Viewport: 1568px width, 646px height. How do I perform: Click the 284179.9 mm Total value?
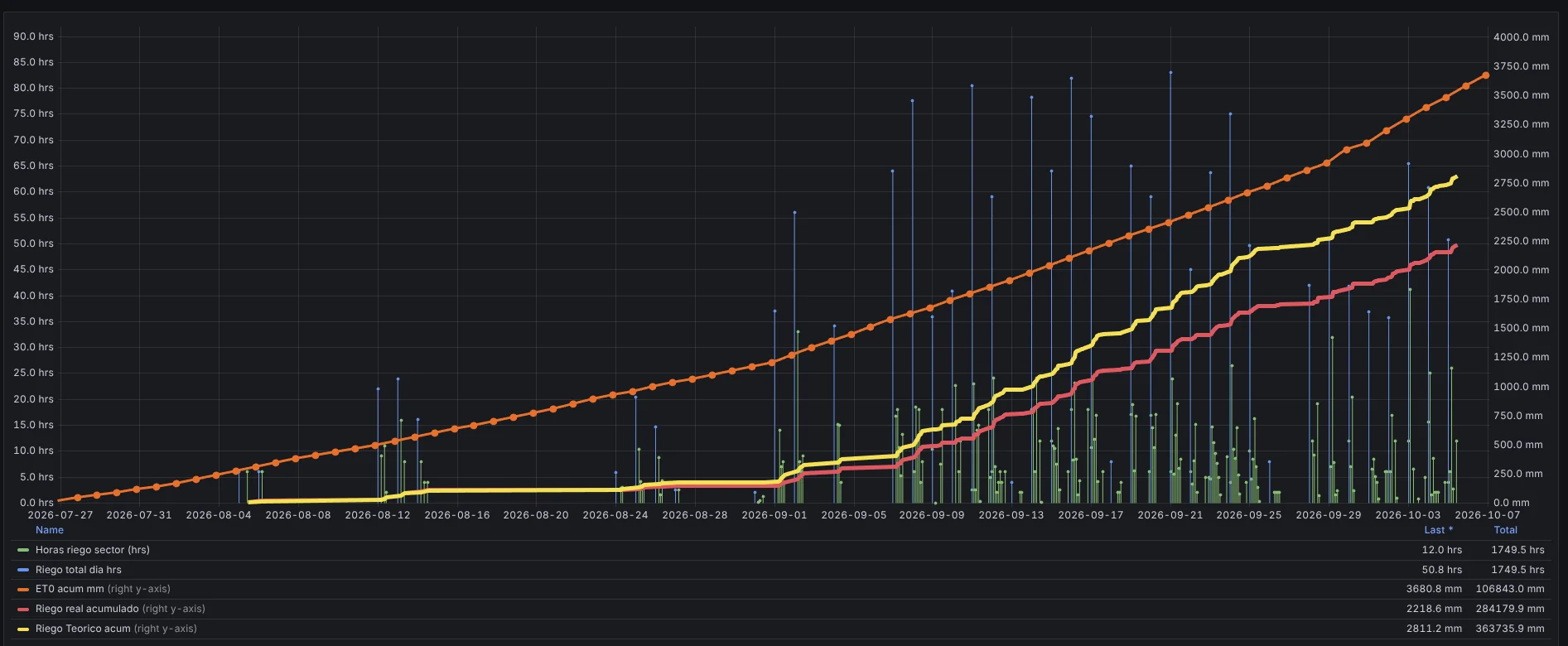[1510, 609]
